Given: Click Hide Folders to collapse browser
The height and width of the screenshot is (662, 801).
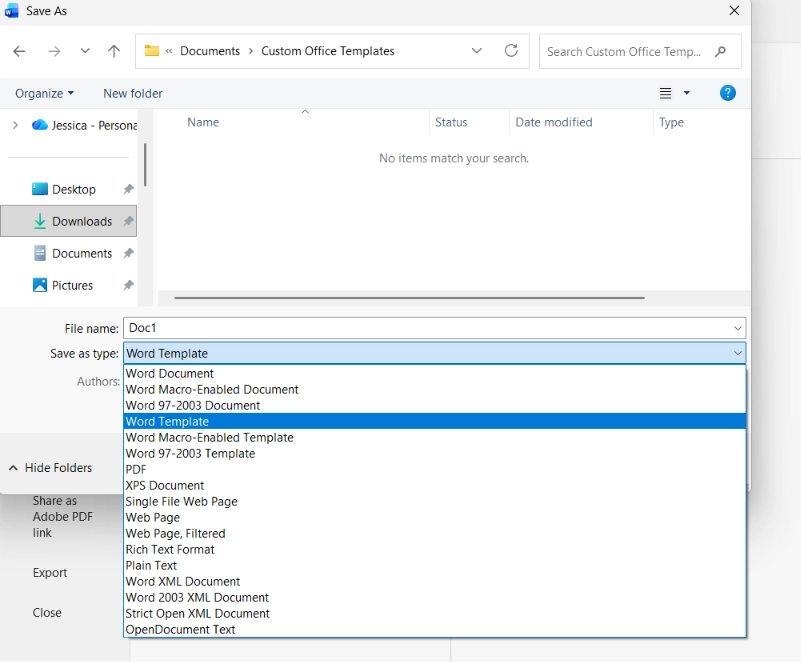Looking at the screenshot, I should pyautogui.click(x=50, y=468).
